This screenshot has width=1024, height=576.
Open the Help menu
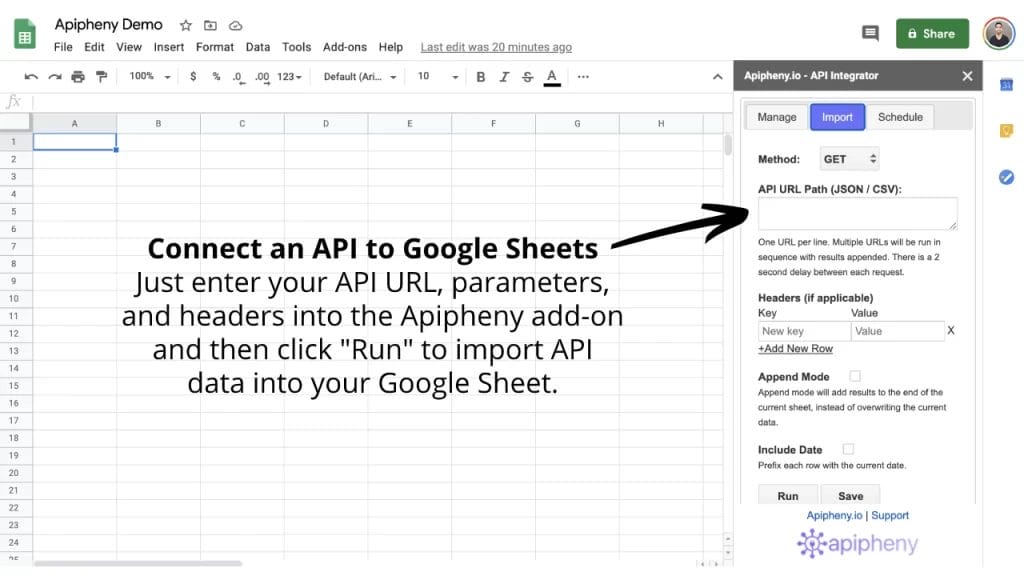click(391, 47)
